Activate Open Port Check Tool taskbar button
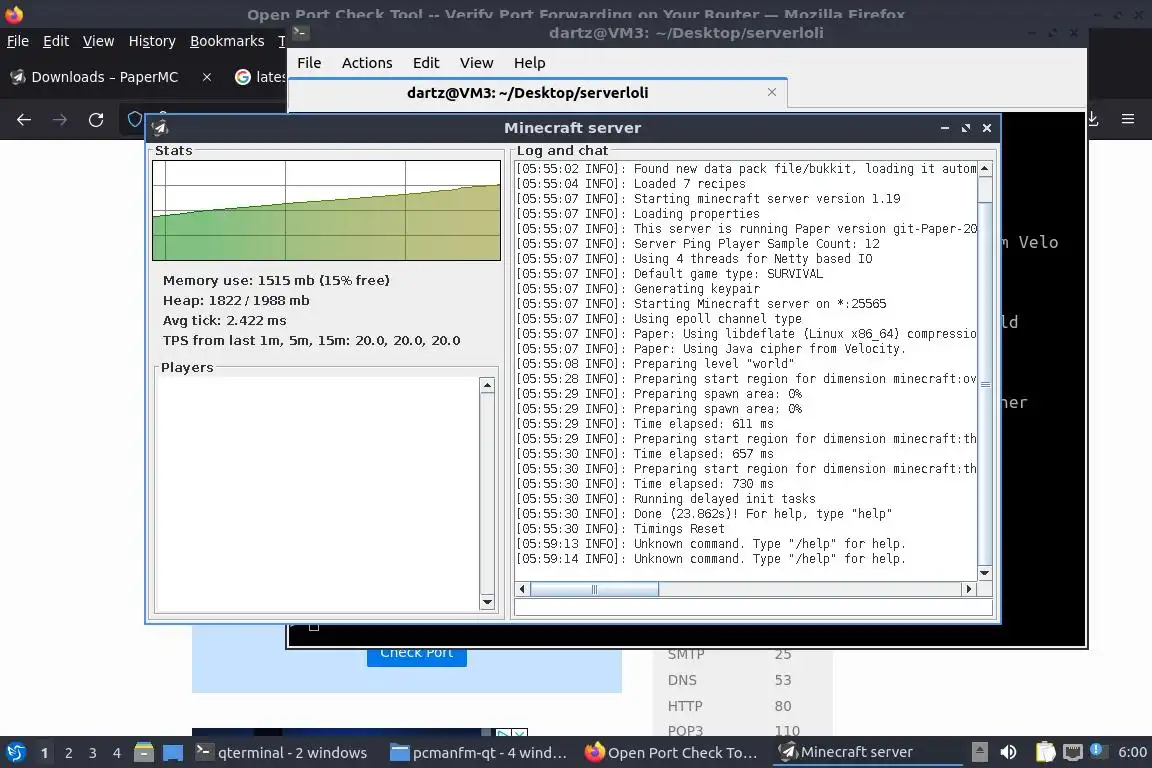Viewport: 1152px width, 768px height. click(672, 753)
